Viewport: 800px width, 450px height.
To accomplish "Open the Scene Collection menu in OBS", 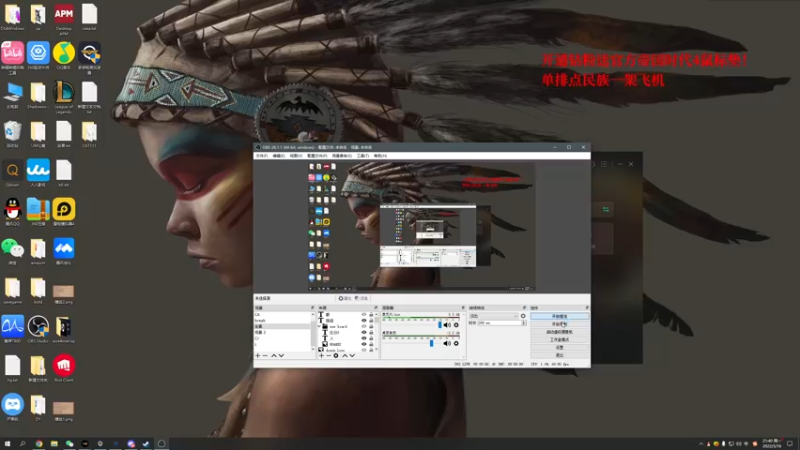I will point(341,156).
